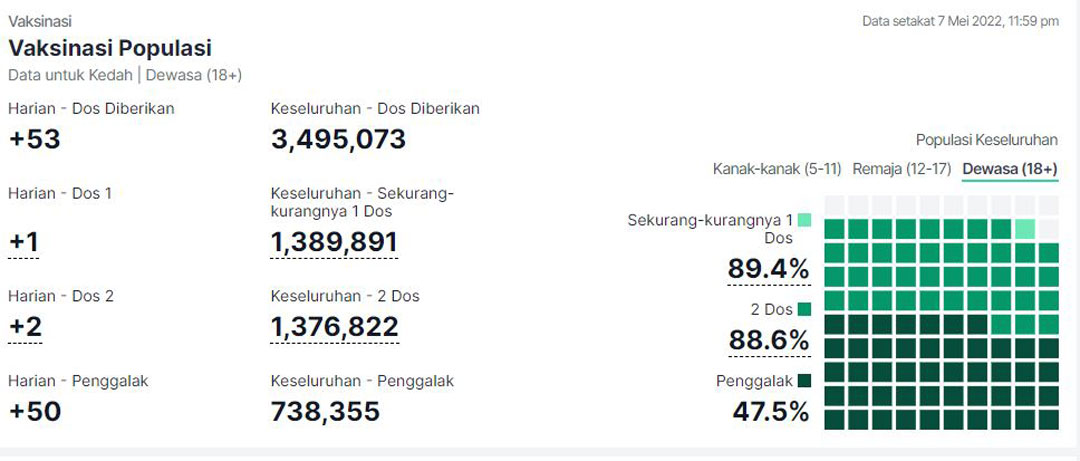Click the underlined 88.6% percentage value

(x=769, y=340)
